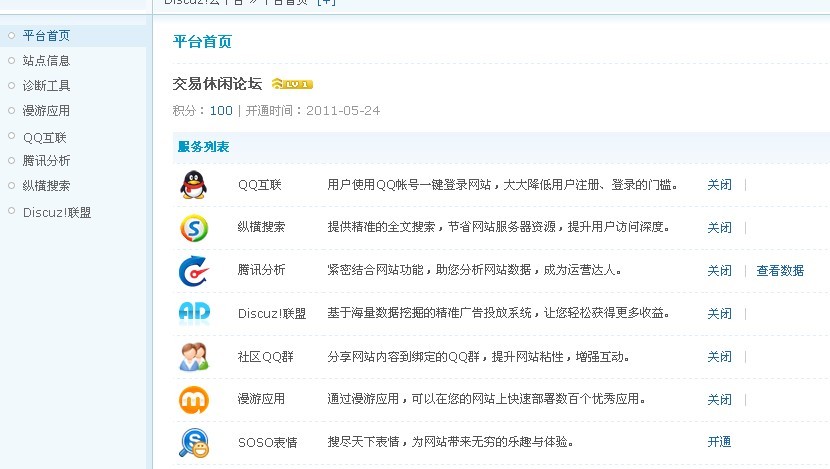Viewport: 830px width, 469px height.
Task: Click the 腾讯分析 name in the service list
Action: pyautogui.click(x=261, y=270)
